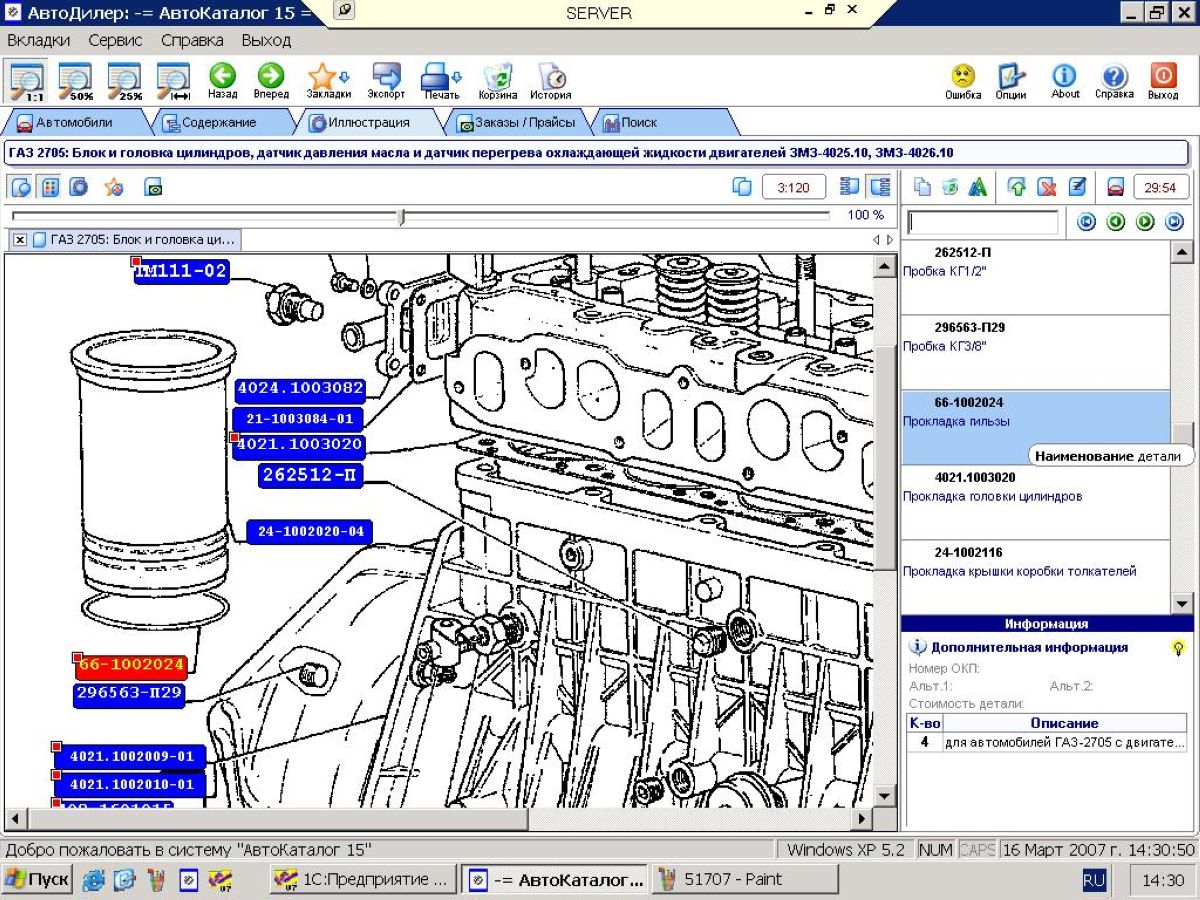Click the red X delete icon
The width and height of the screenshot is (1200, 900).
tap(1047, 187)
